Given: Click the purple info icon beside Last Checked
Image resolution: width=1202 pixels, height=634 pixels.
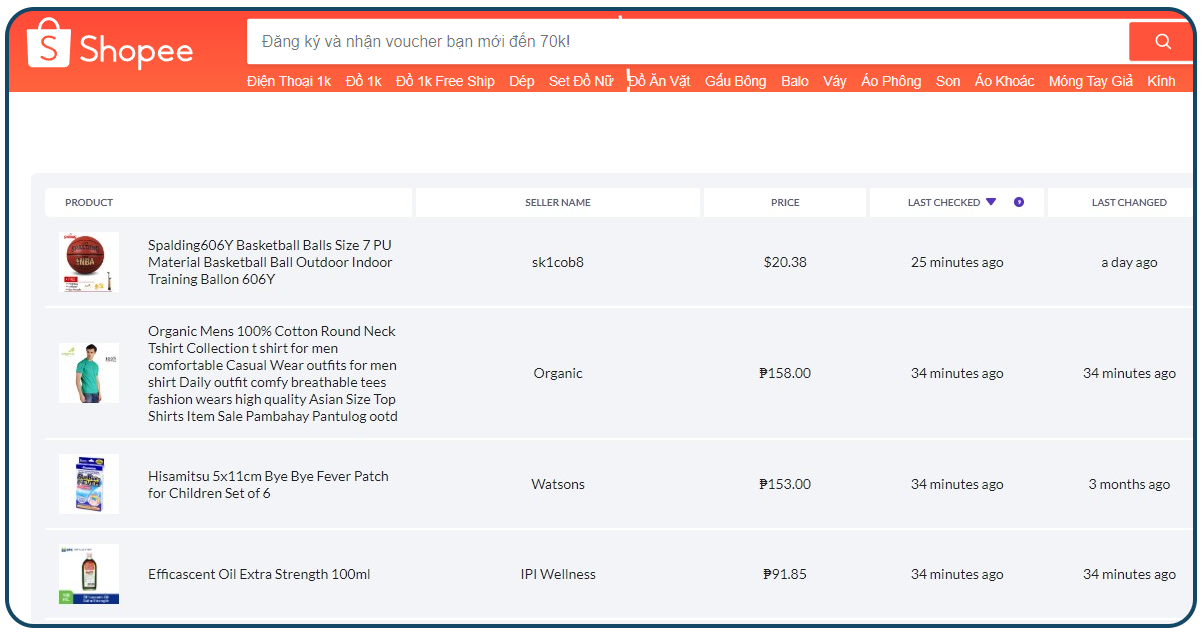Looking at the screenshot, I should pos(1019,202).
